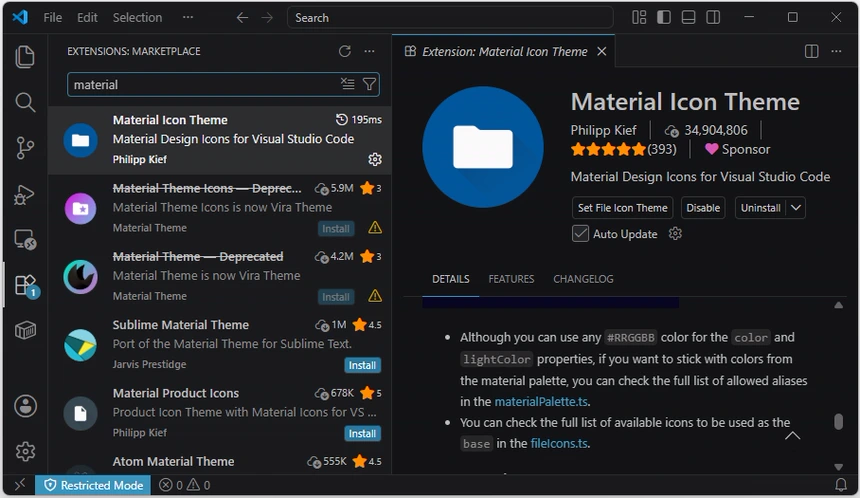Refresh the extensions marketplace list

click(344, 51)
